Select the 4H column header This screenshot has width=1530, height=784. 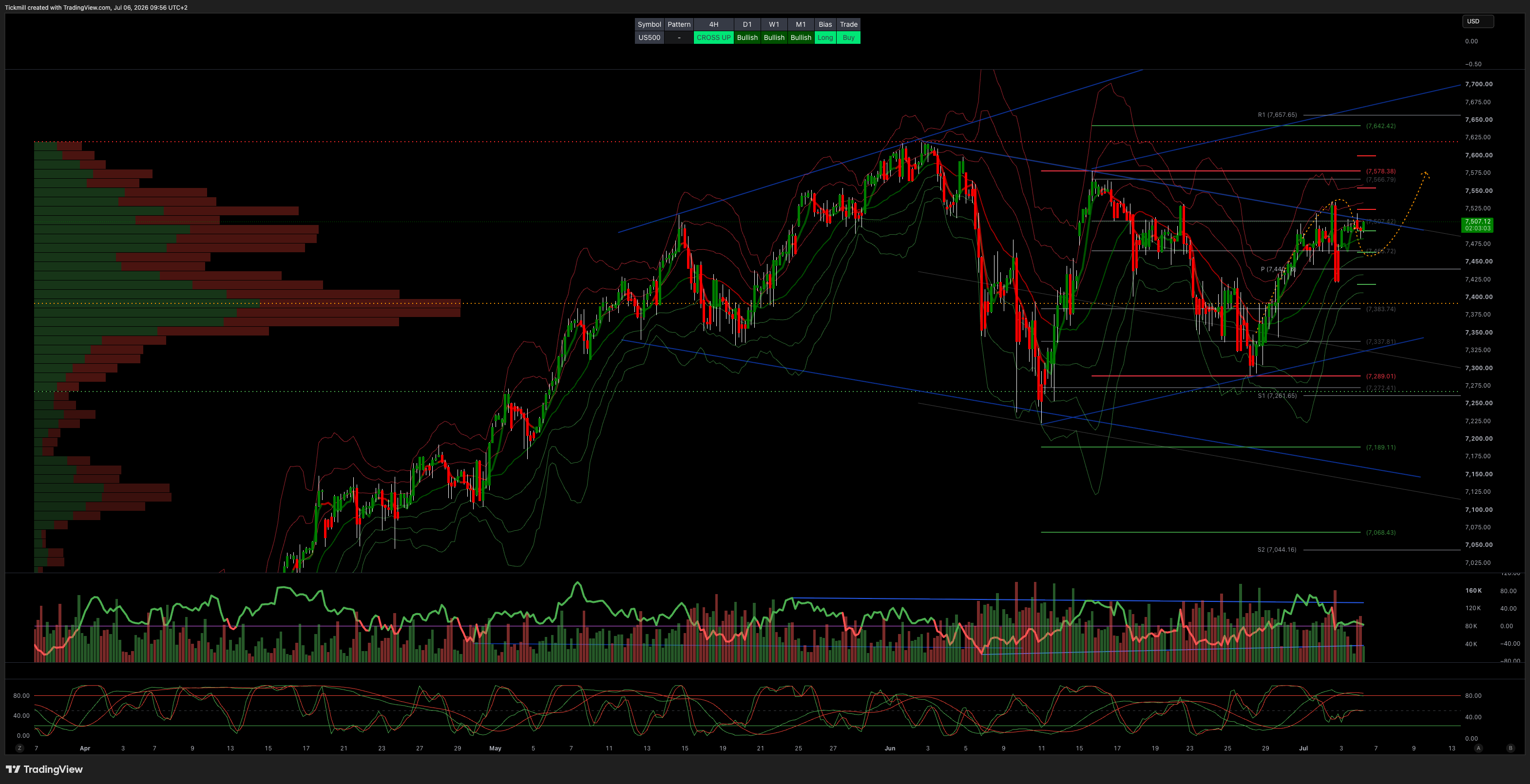coord(713,24)
